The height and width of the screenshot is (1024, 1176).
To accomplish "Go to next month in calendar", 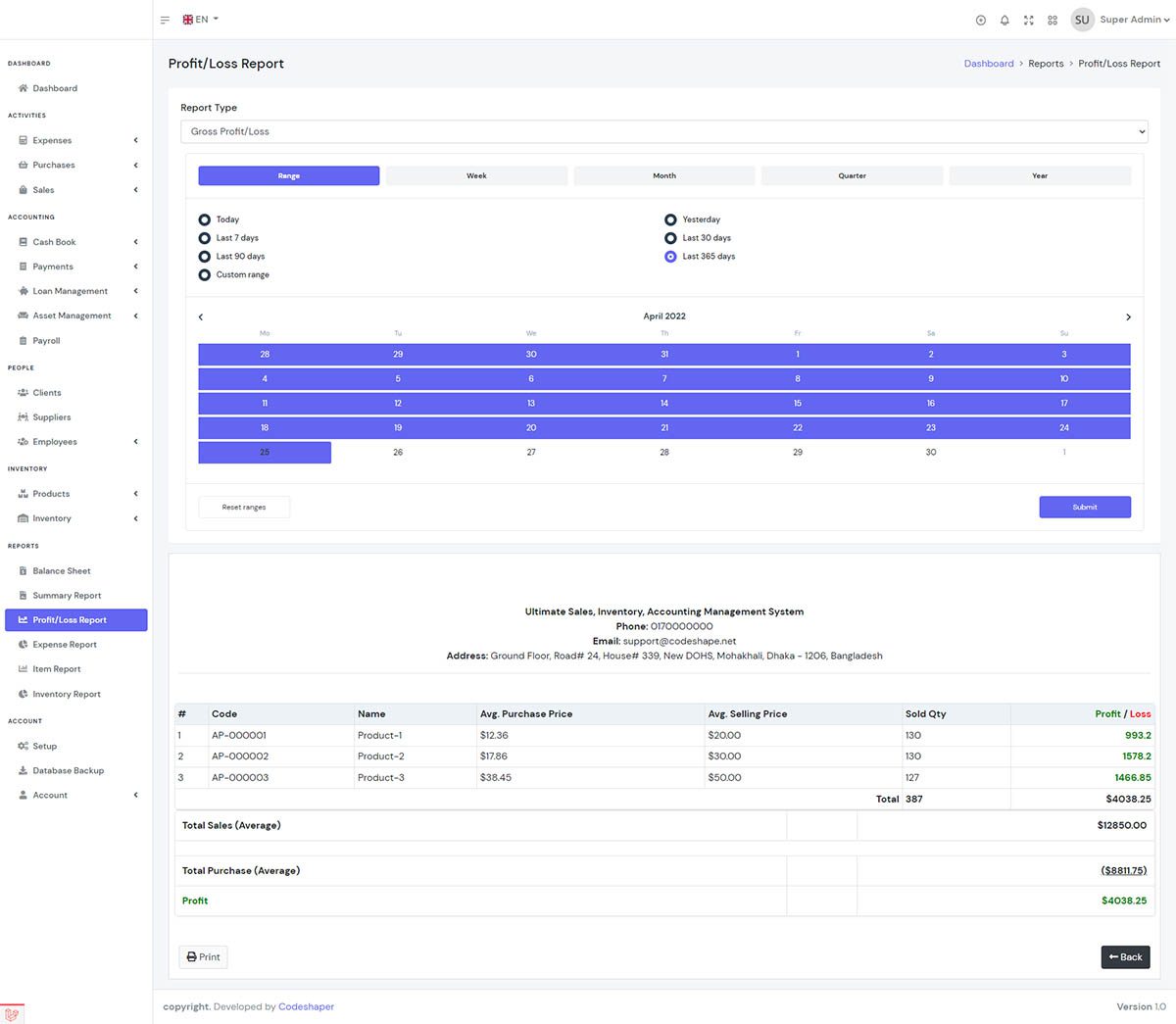I will coord(1128,317).
